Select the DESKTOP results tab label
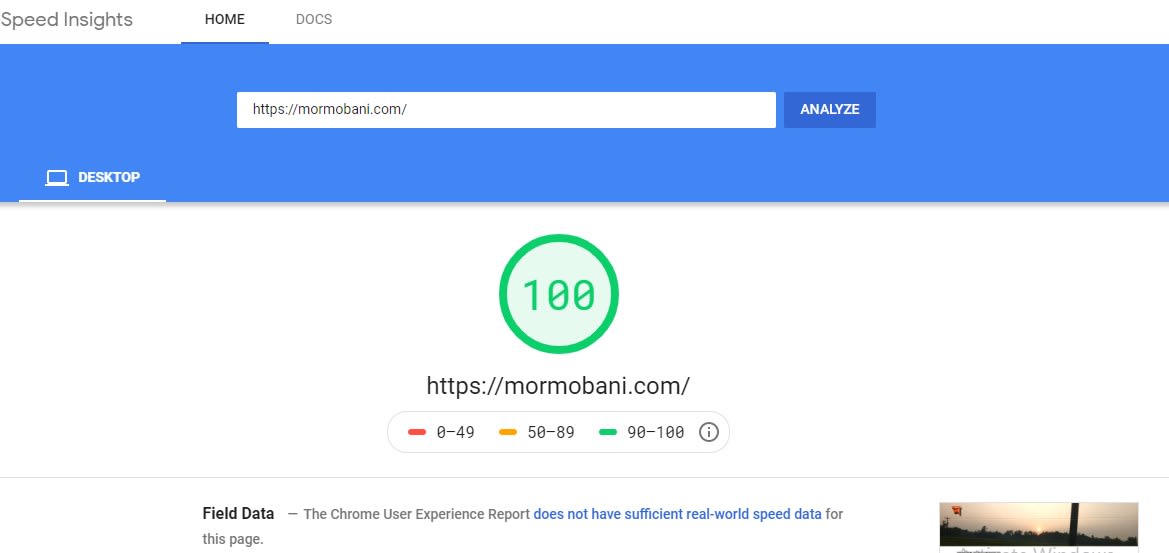Viewport: 1169px width, 553px height. (109, 178)
